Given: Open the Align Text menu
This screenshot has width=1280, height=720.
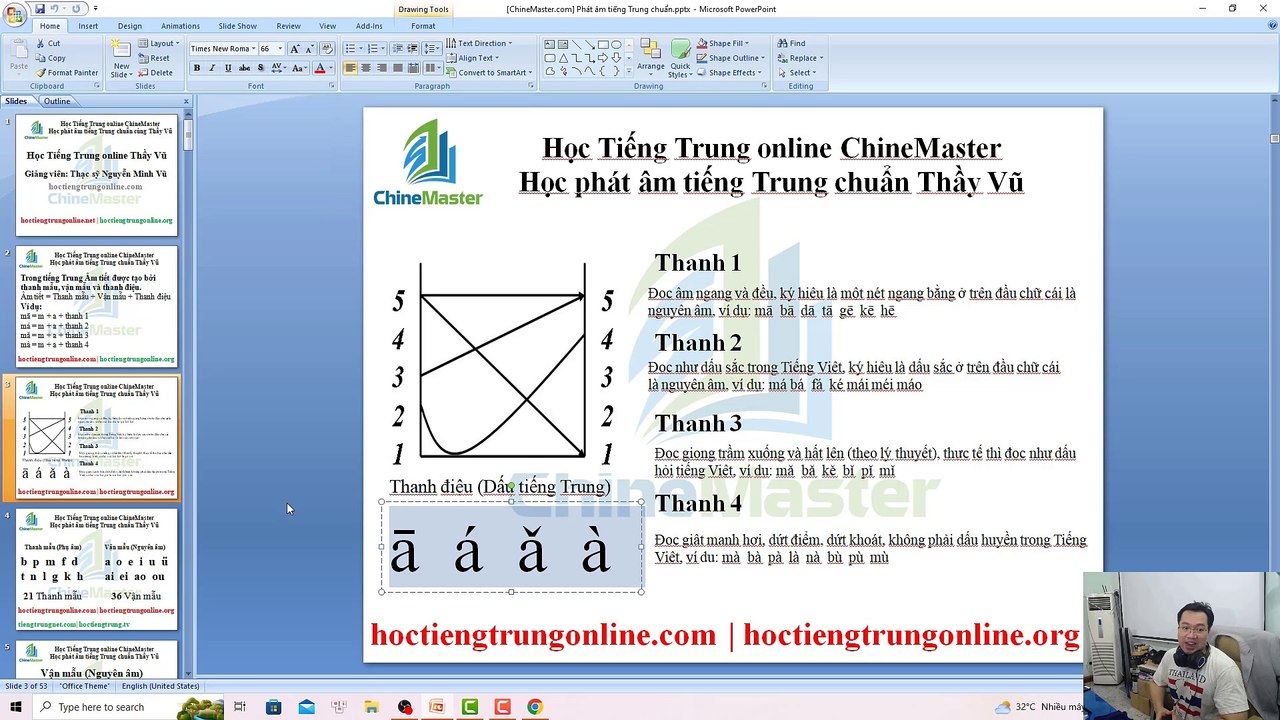Looking at the screenshot, I should tap(471, 58).
